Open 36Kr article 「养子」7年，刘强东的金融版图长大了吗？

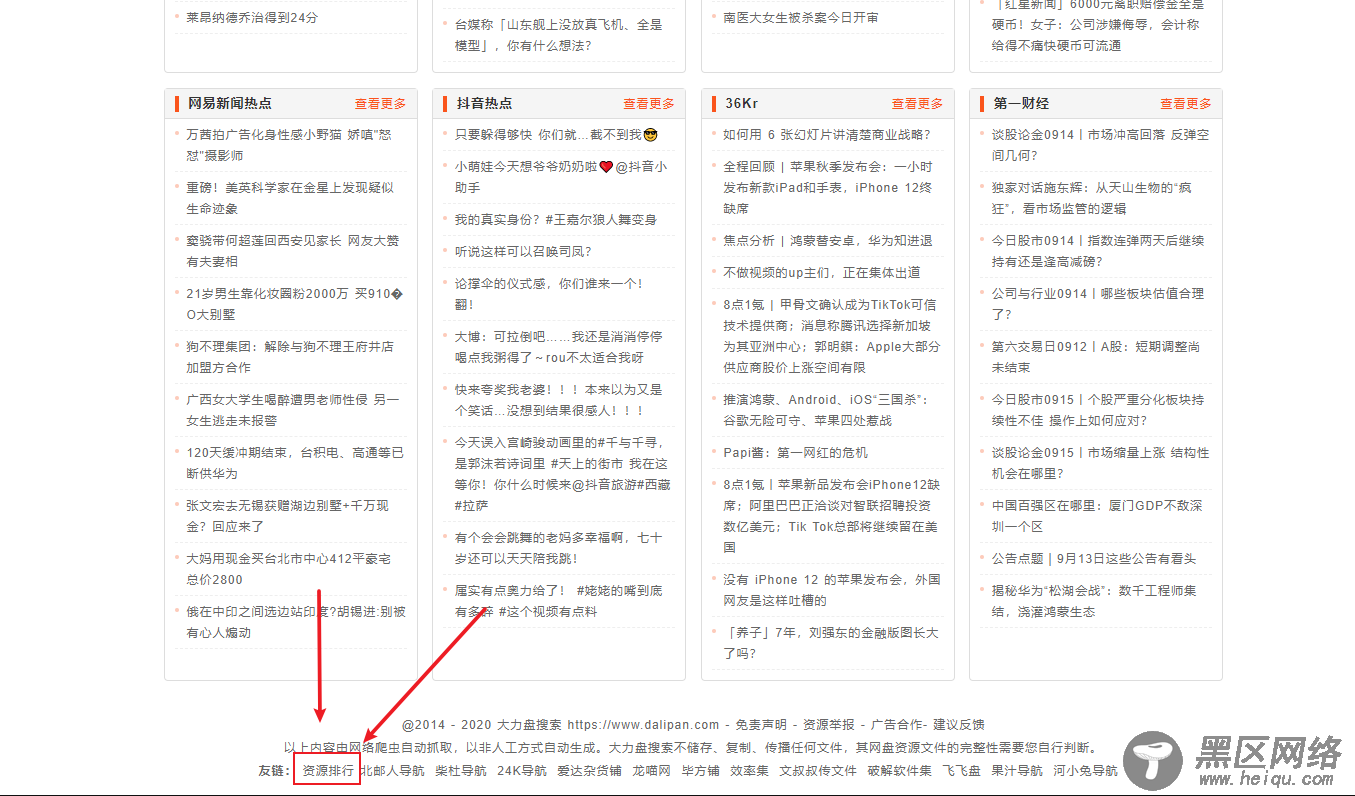[831, 643]
